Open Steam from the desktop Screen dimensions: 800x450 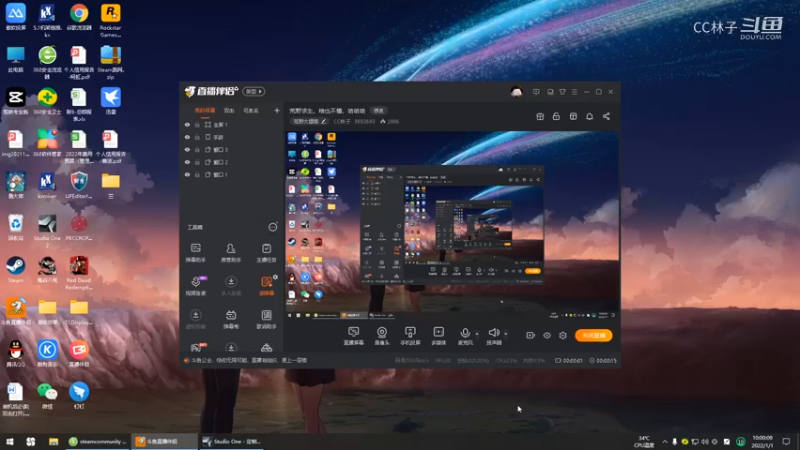tap(15, 269)
